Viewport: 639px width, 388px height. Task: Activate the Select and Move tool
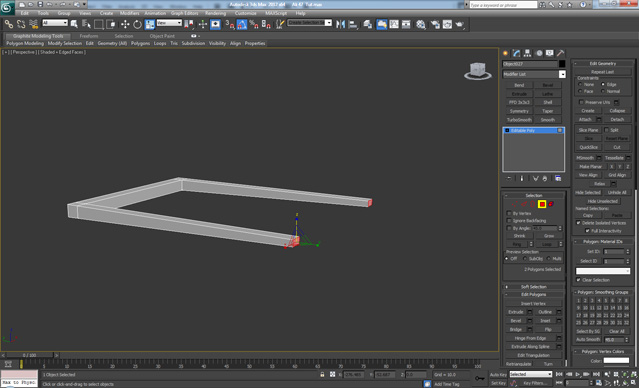(x=125, y=24)
